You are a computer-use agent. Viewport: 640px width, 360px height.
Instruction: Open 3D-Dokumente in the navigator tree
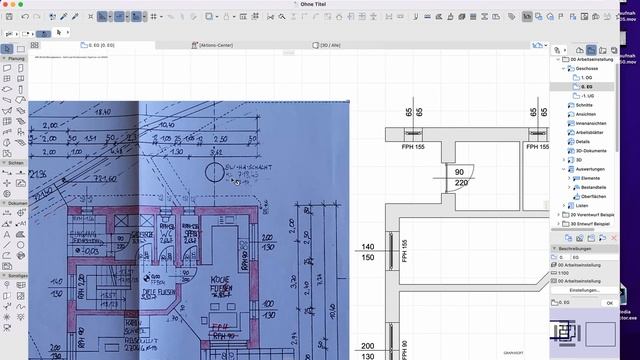point(591,151)
